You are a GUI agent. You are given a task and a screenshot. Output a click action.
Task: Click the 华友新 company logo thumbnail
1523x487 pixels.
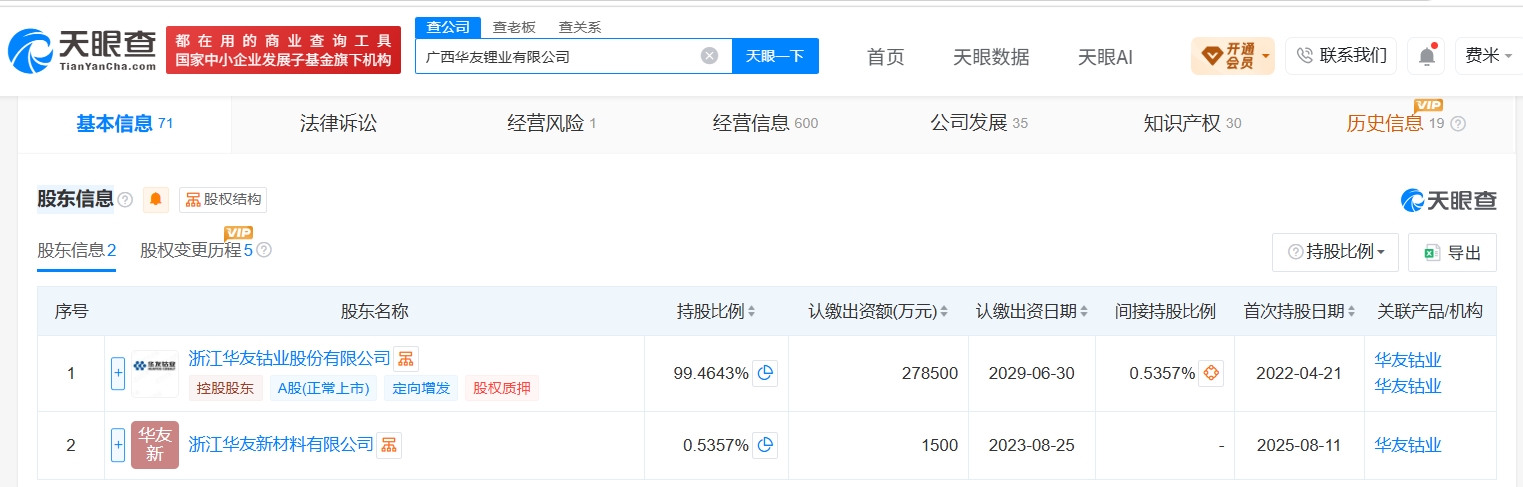[x=155, y=445]
